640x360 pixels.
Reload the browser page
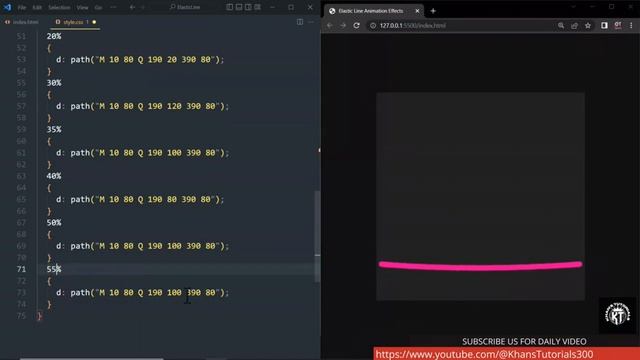pos(356,25)
